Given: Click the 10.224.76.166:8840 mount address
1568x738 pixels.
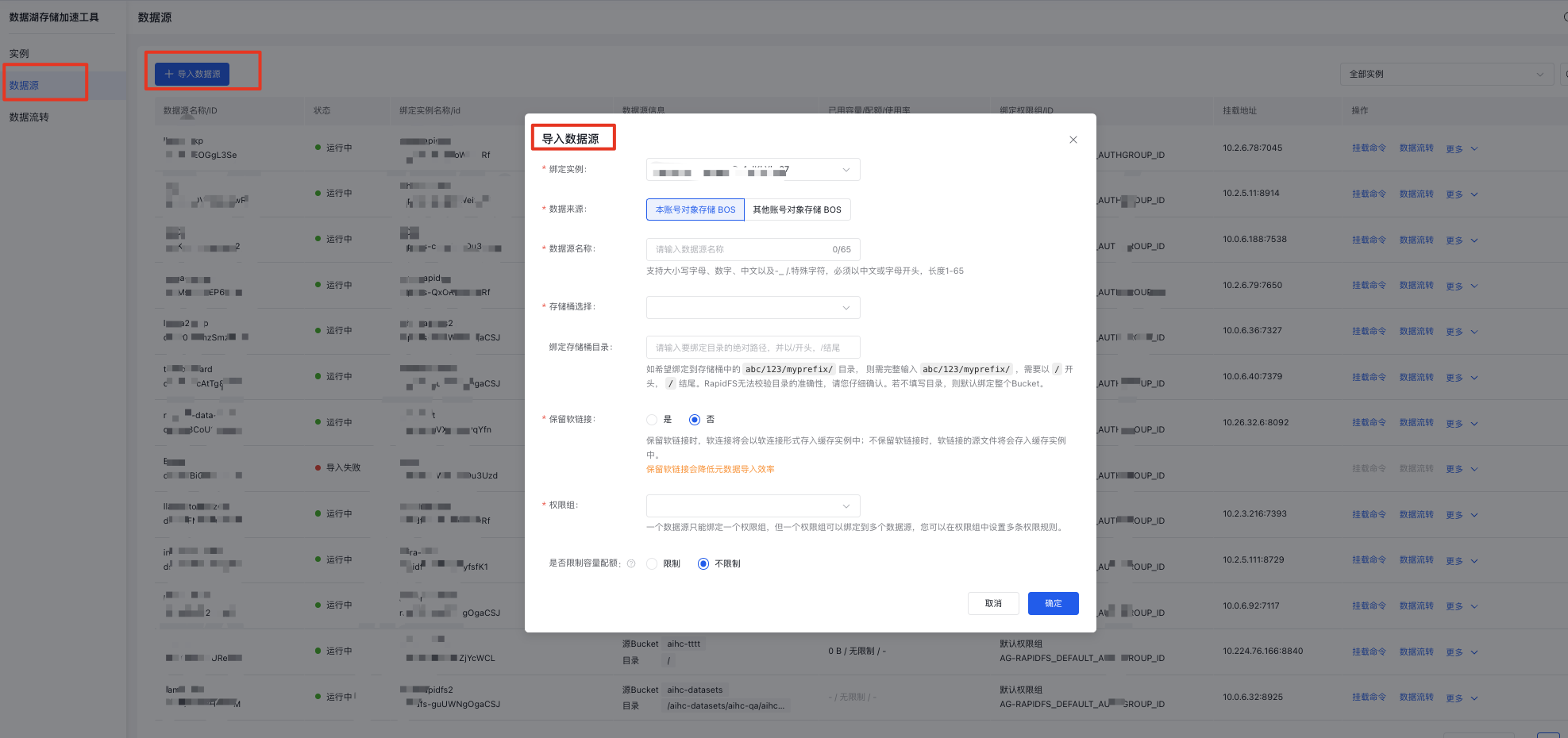Looking at the screenshot, I should 1262,651.
